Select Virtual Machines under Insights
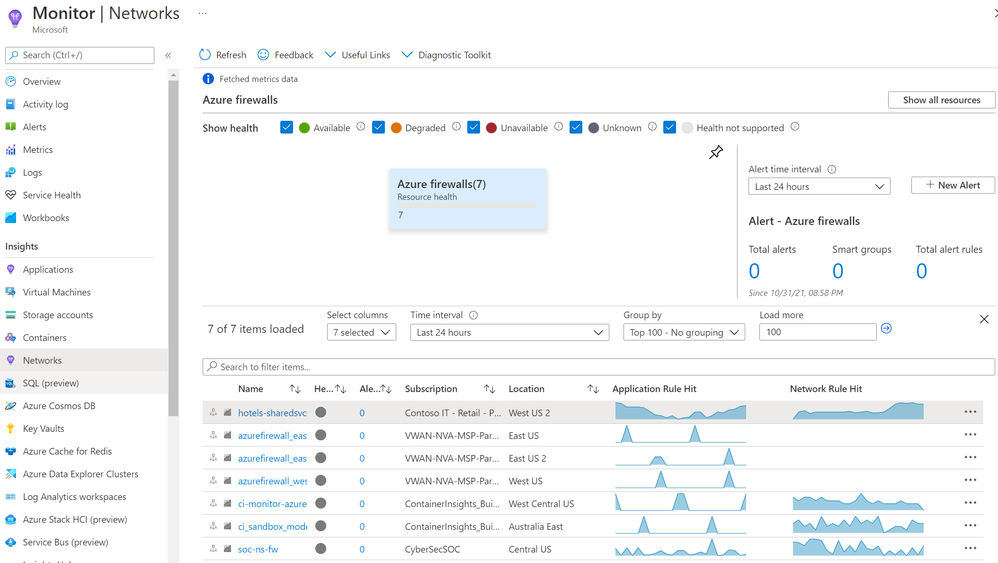Screen dimensions: 998x563 (56, 292)
